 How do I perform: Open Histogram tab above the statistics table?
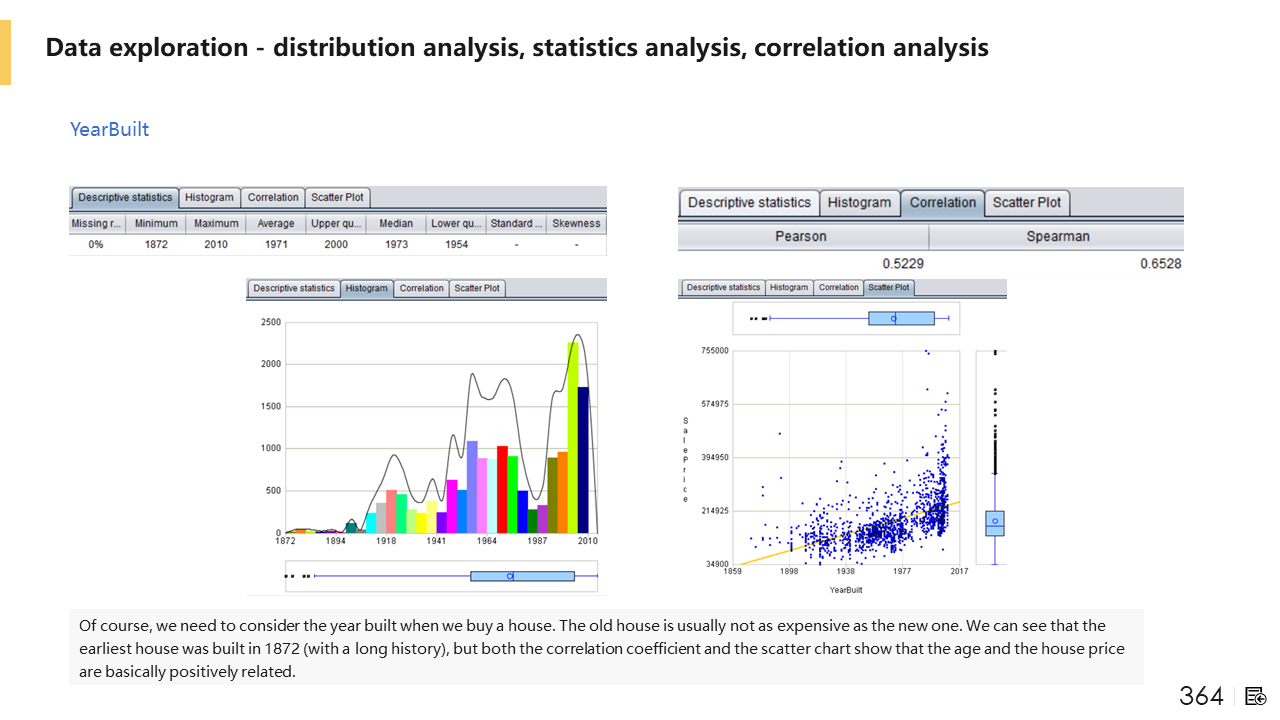pyautogui.click(x=209, y=198)
